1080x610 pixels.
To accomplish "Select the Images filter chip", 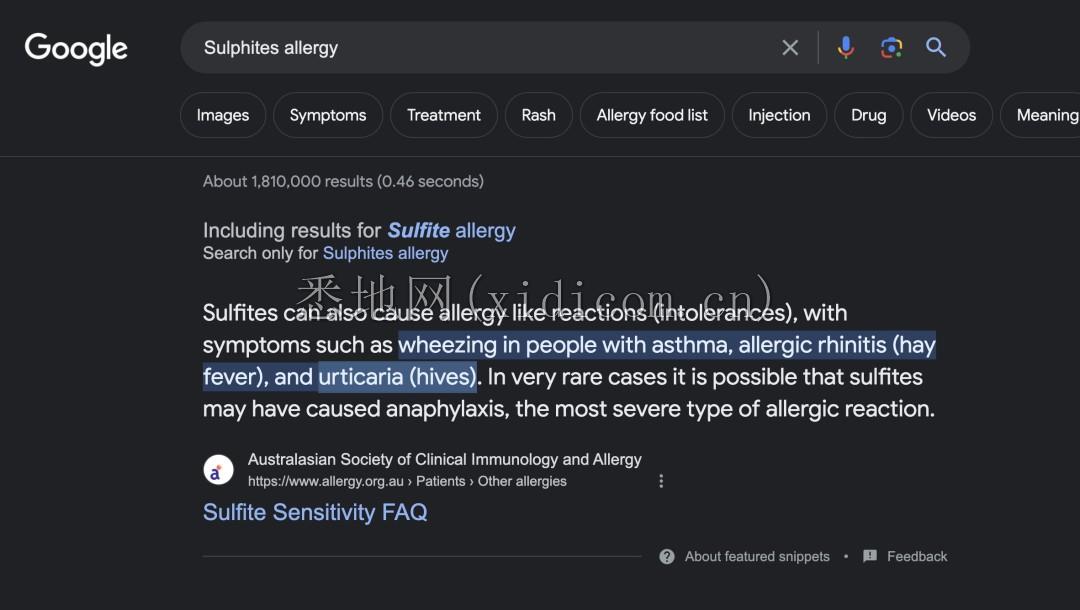I will (x=222, y=115).
